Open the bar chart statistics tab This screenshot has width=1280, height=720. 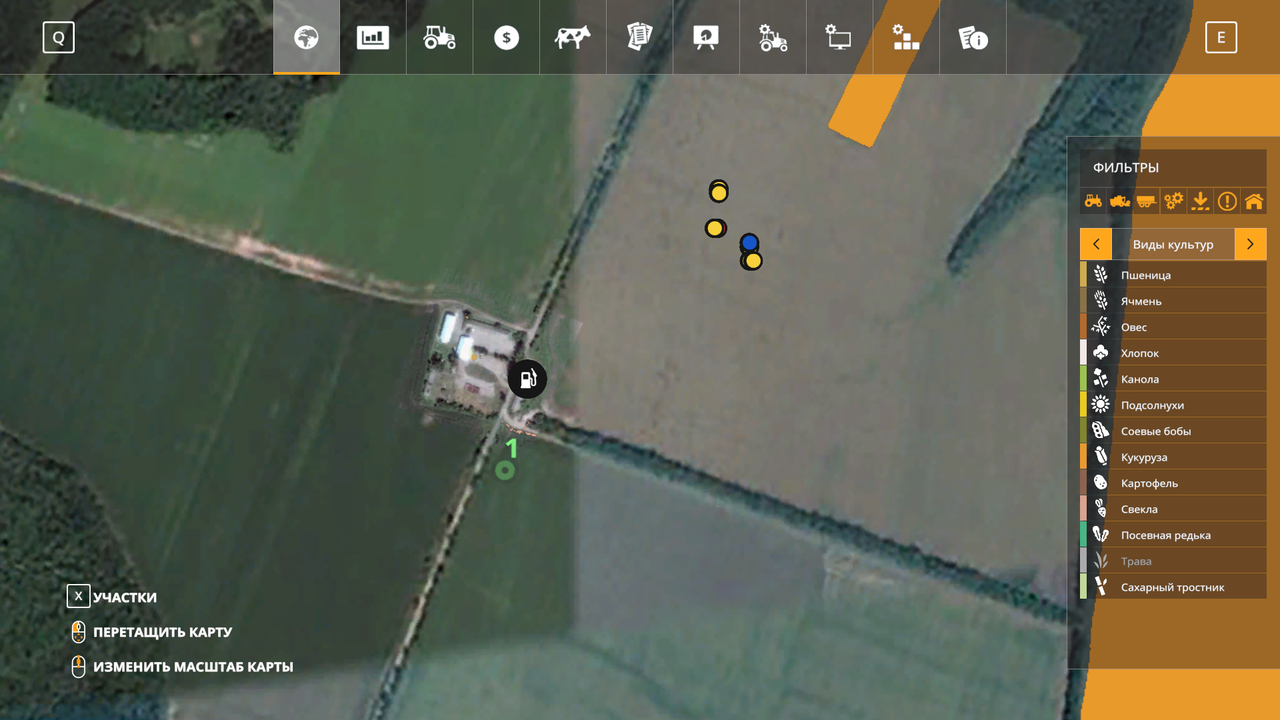373,37
